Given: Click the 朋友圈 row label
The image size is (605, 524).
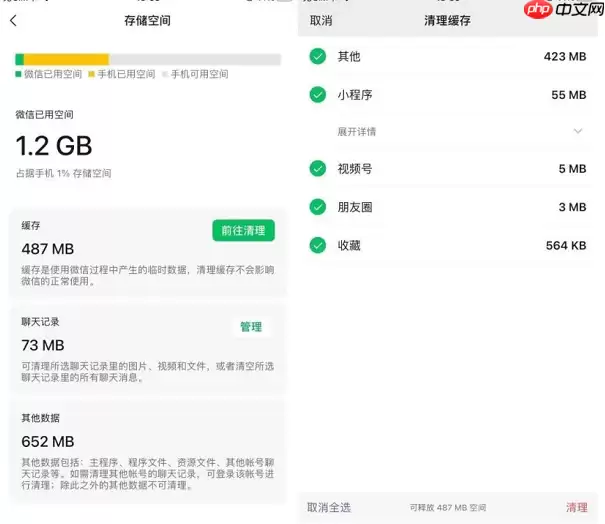Looking at the screenshot, I should pyautogui.click(x=355, y=207).
